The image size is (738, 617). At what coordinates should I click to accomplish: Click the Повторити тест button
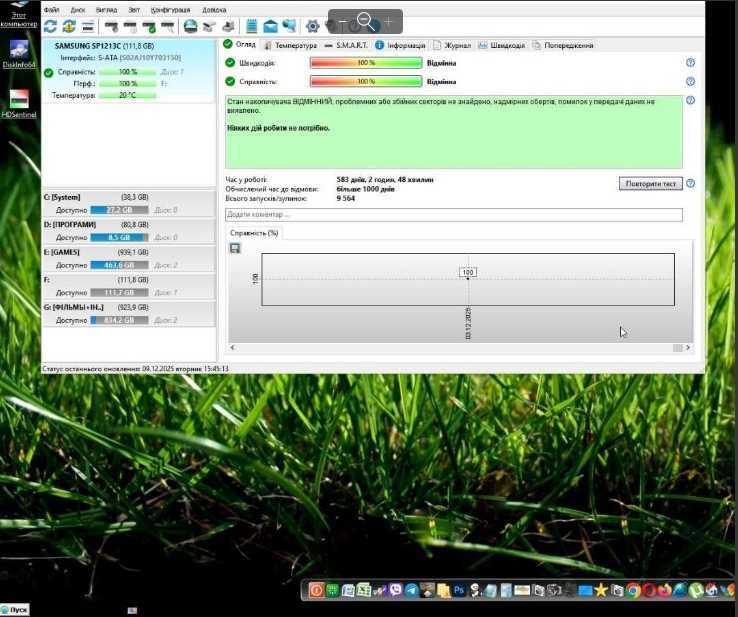650,184
